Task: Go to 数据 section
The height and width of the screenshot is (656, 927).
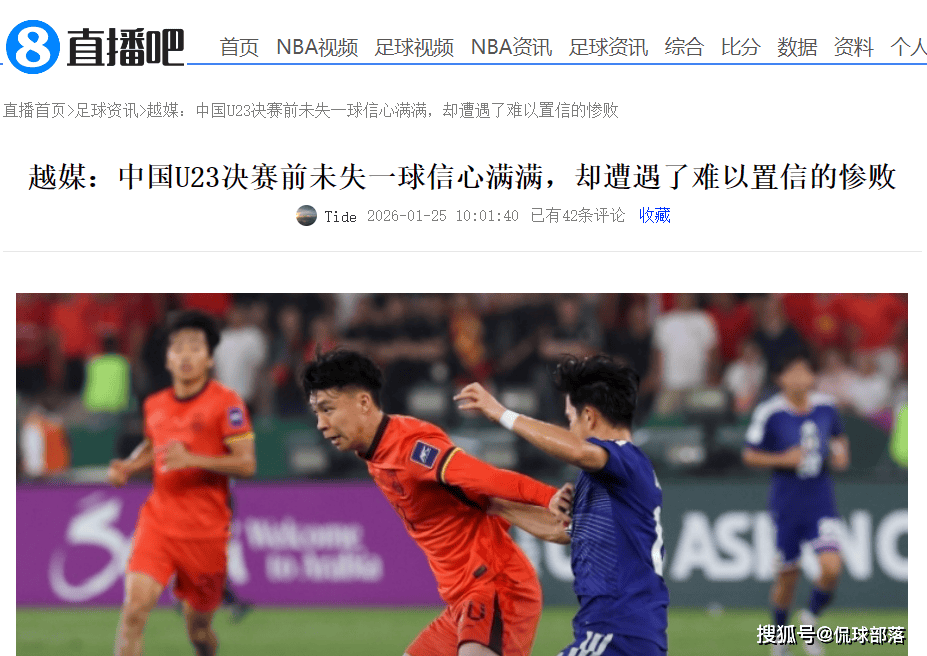Action: [x=797, y=47]
